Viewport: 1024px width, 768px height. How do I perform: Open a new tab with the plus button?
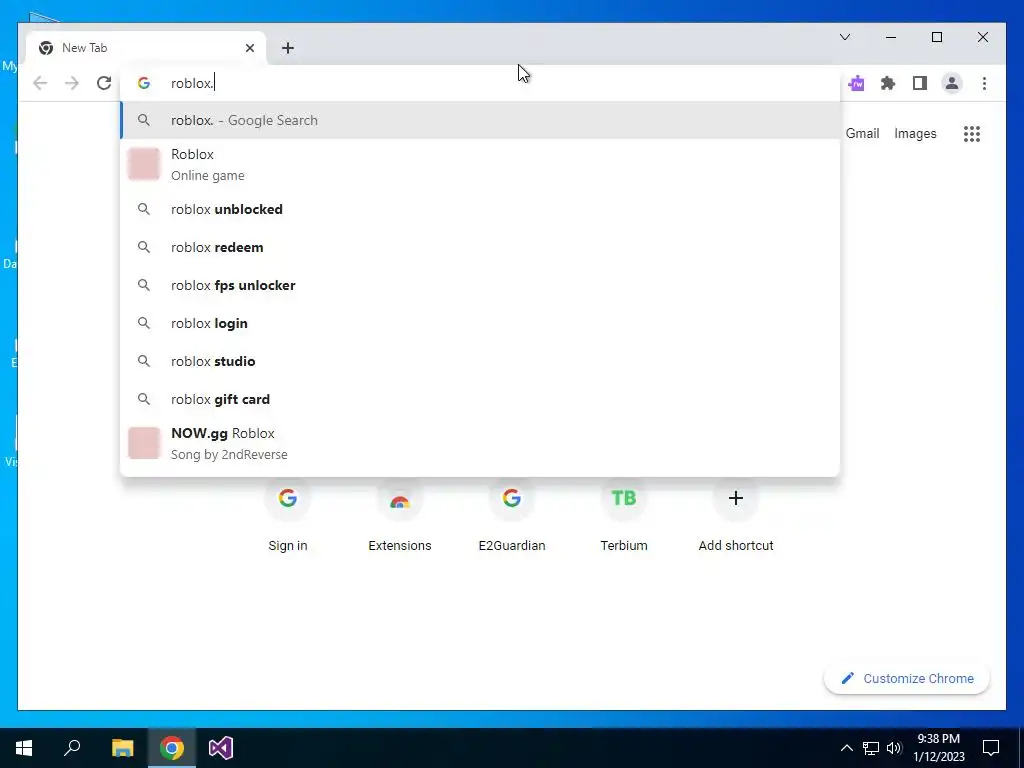click(287, 48)
